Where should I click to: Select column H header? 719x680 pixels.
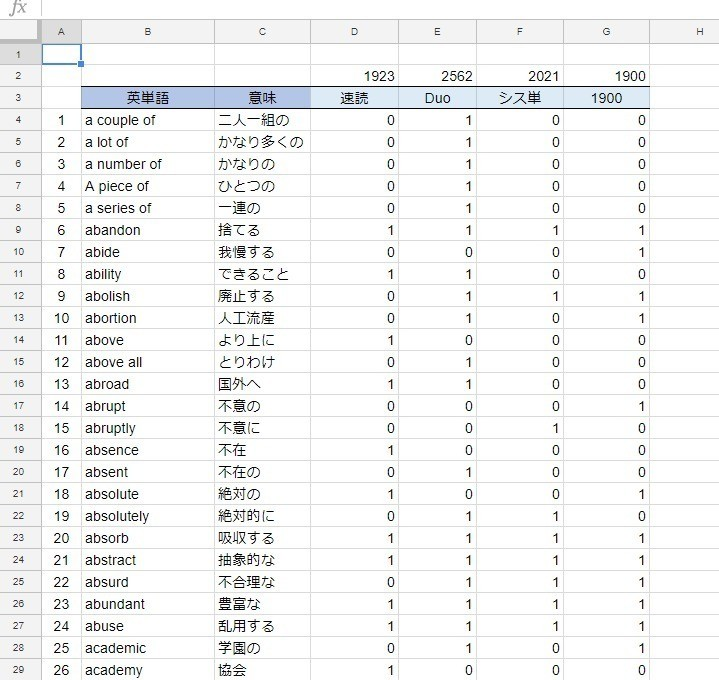coord(699,32)
